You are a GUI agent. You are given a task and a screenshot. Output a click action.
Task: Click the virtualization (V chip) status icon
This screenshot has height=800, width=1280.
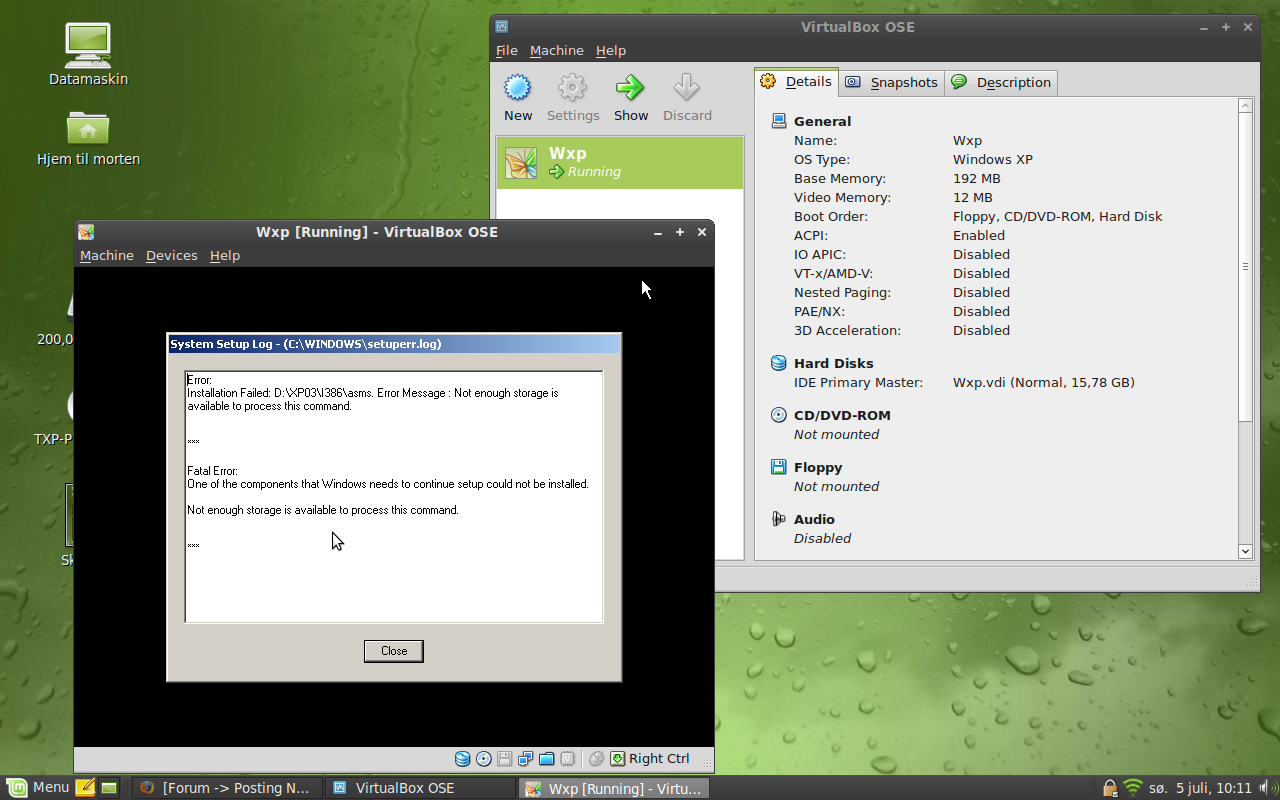568,759
